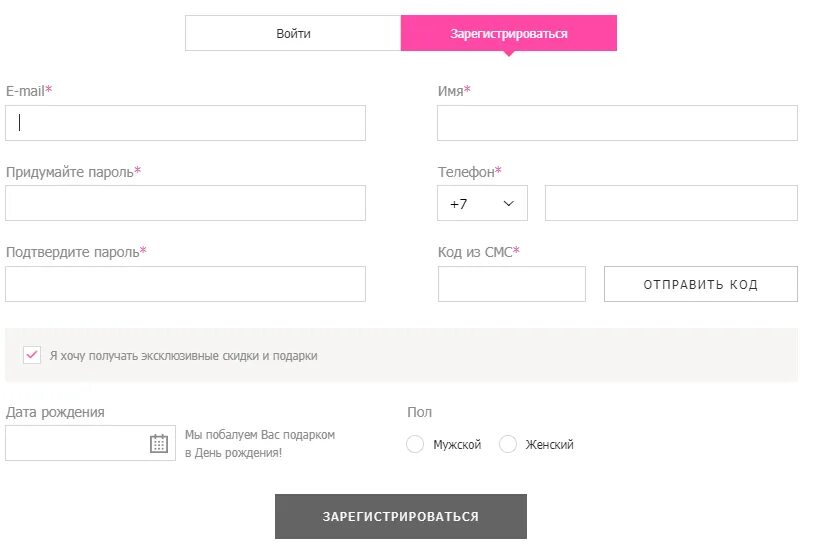Viewport: 819px width, 559px height.
Task: Open the birth date calendar picker icon
Action: pos(158,443)
